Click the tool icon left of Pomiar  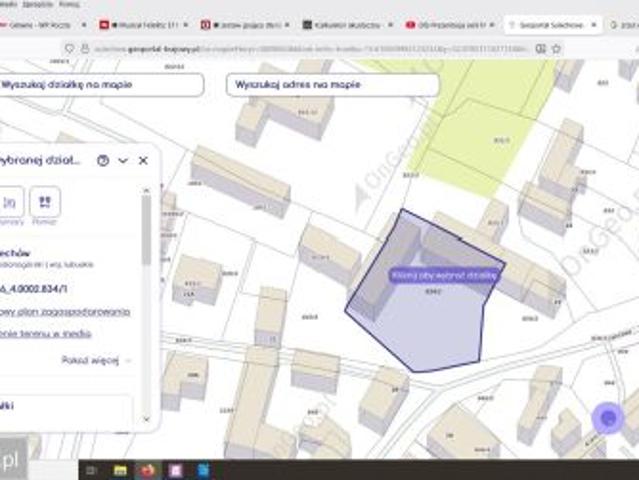[11, 203]
